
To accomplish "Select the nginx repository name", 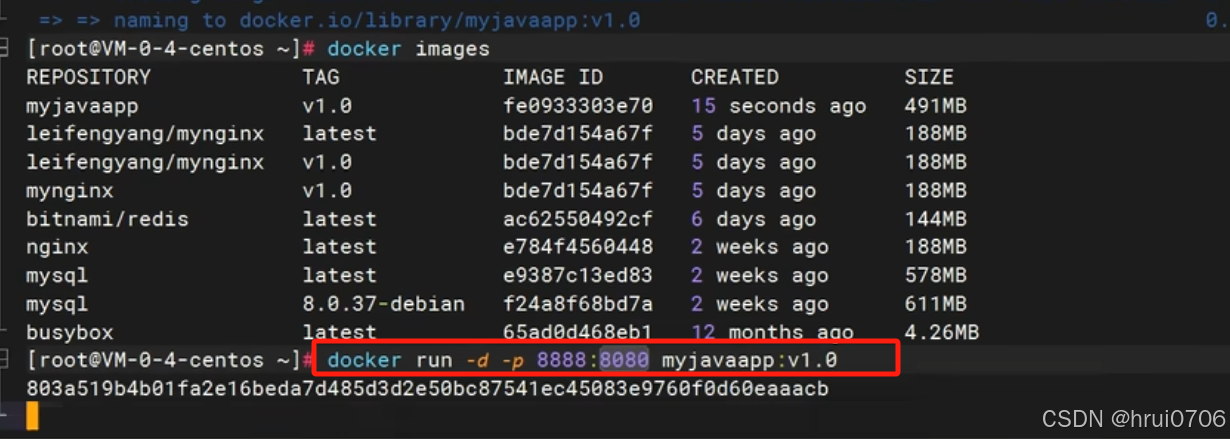I will pos(57,247).
